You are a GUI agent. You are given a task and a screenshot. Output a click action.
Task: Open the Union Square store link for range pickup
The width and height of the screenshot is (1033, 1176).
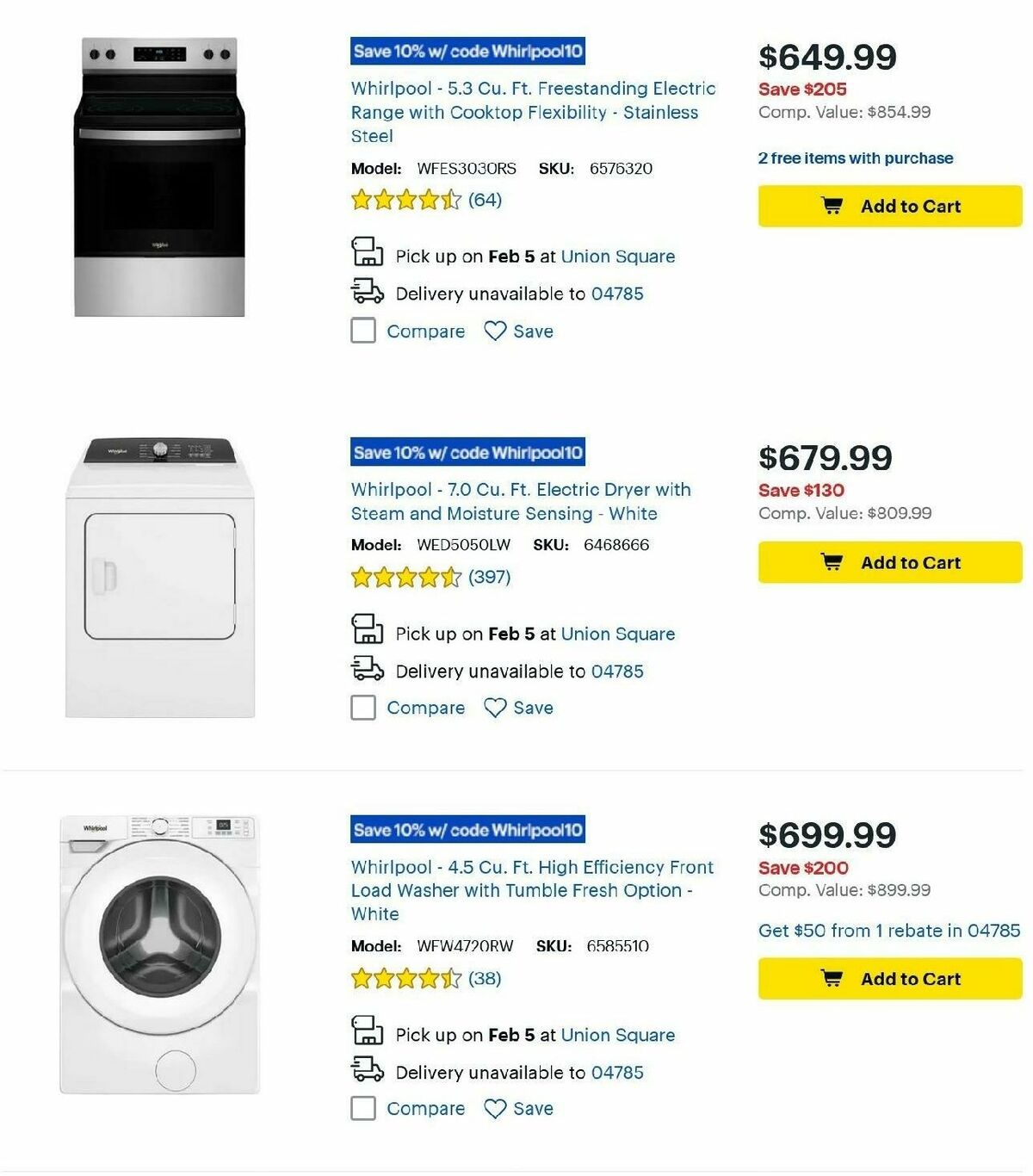tap(618, 256)
